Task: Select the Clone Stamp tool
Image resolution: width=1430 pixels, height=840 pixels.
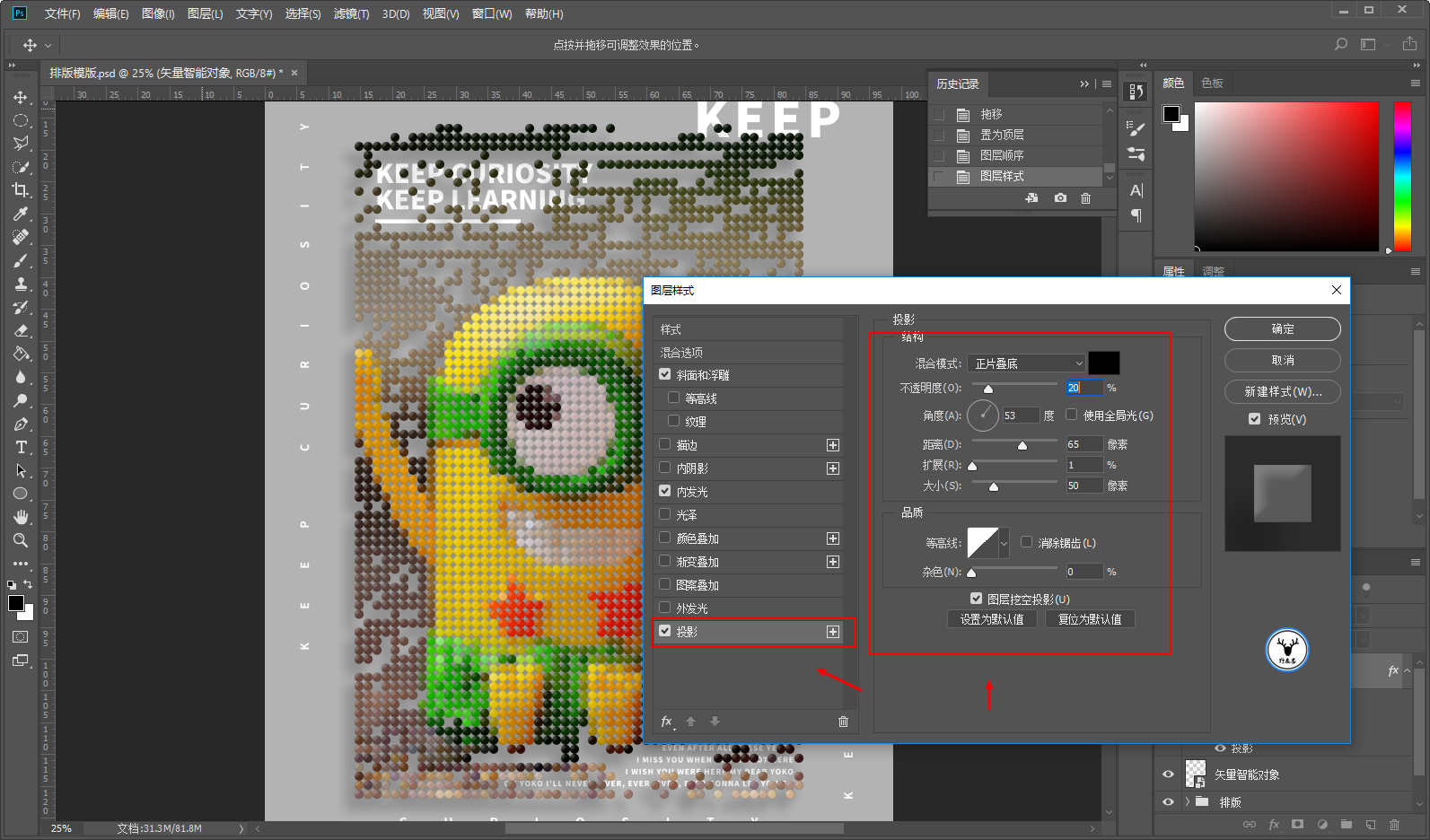Action: pyautogui.click(x=20, y=284)
